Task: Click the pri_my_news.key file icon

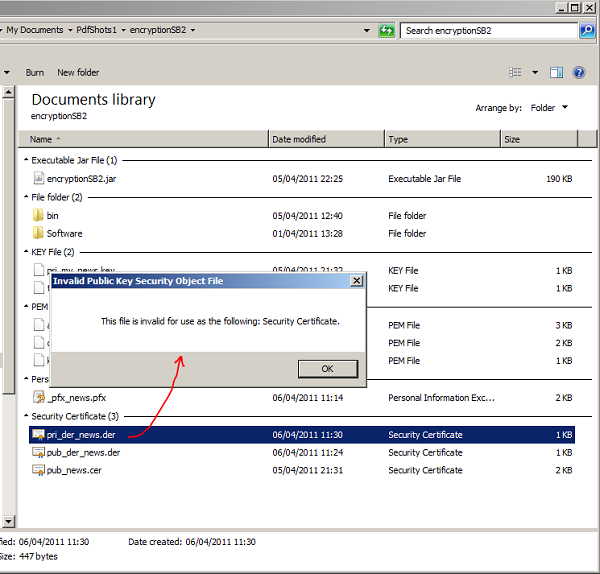Action: [39, 269]
